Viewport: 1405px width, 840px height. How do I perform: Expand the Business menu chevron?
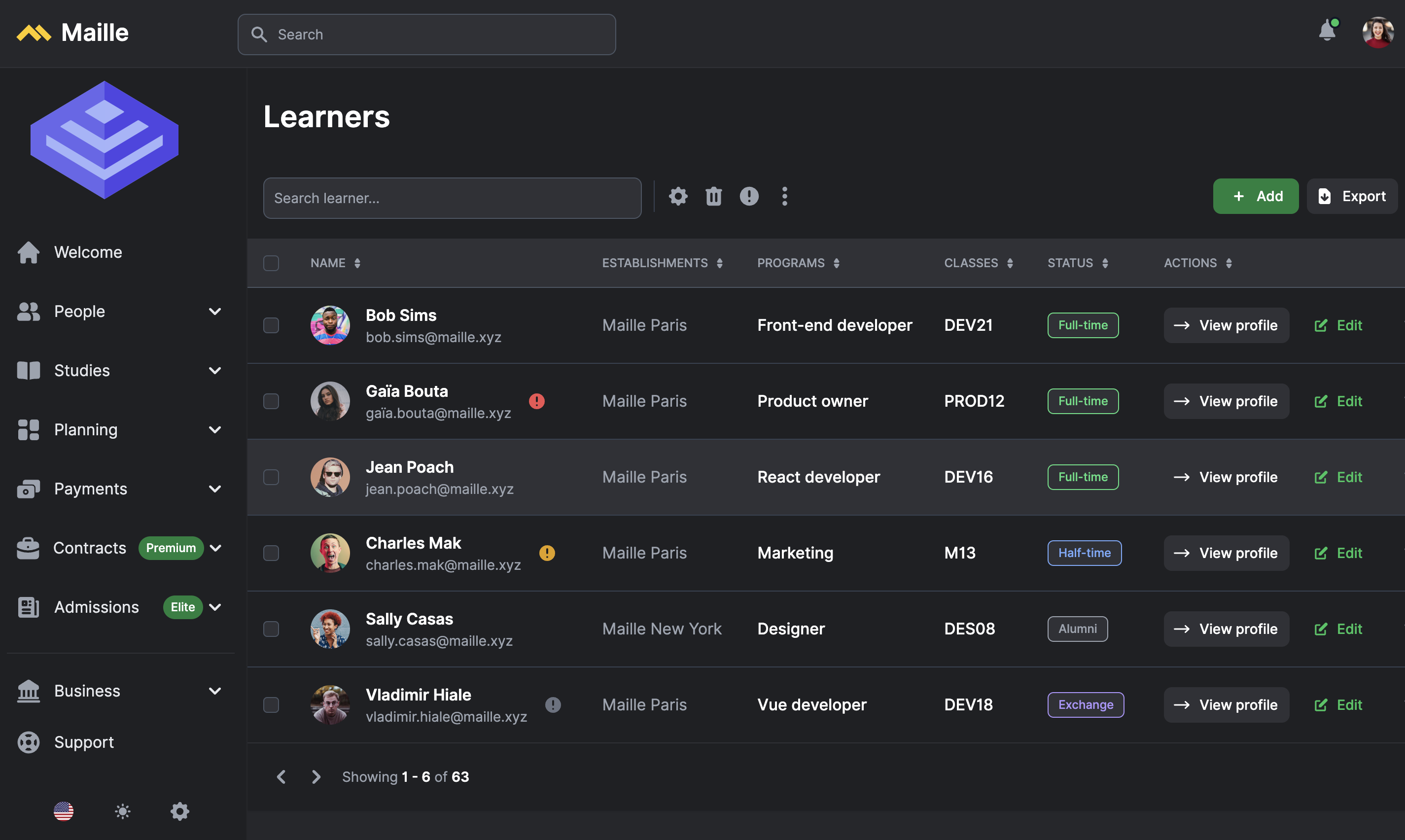[214, 691]
